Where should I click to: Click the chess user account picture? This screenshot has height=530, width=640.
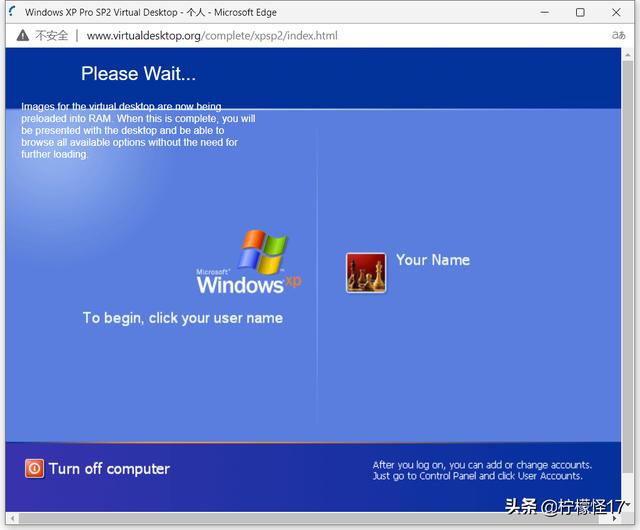click(366, 272)
